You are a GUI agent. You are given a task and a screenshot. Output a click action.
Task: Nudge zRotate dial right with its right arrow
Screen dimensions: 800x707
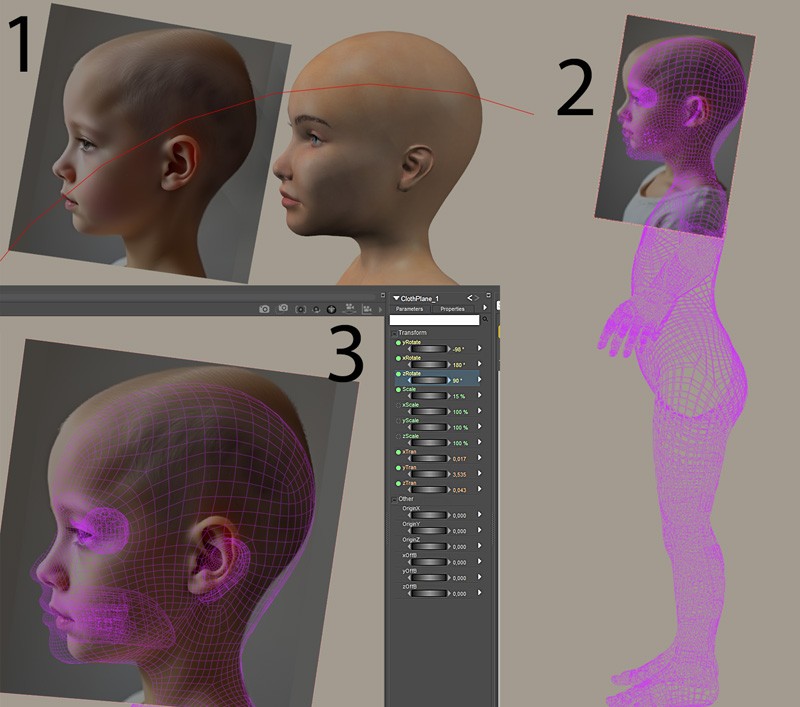449,381
